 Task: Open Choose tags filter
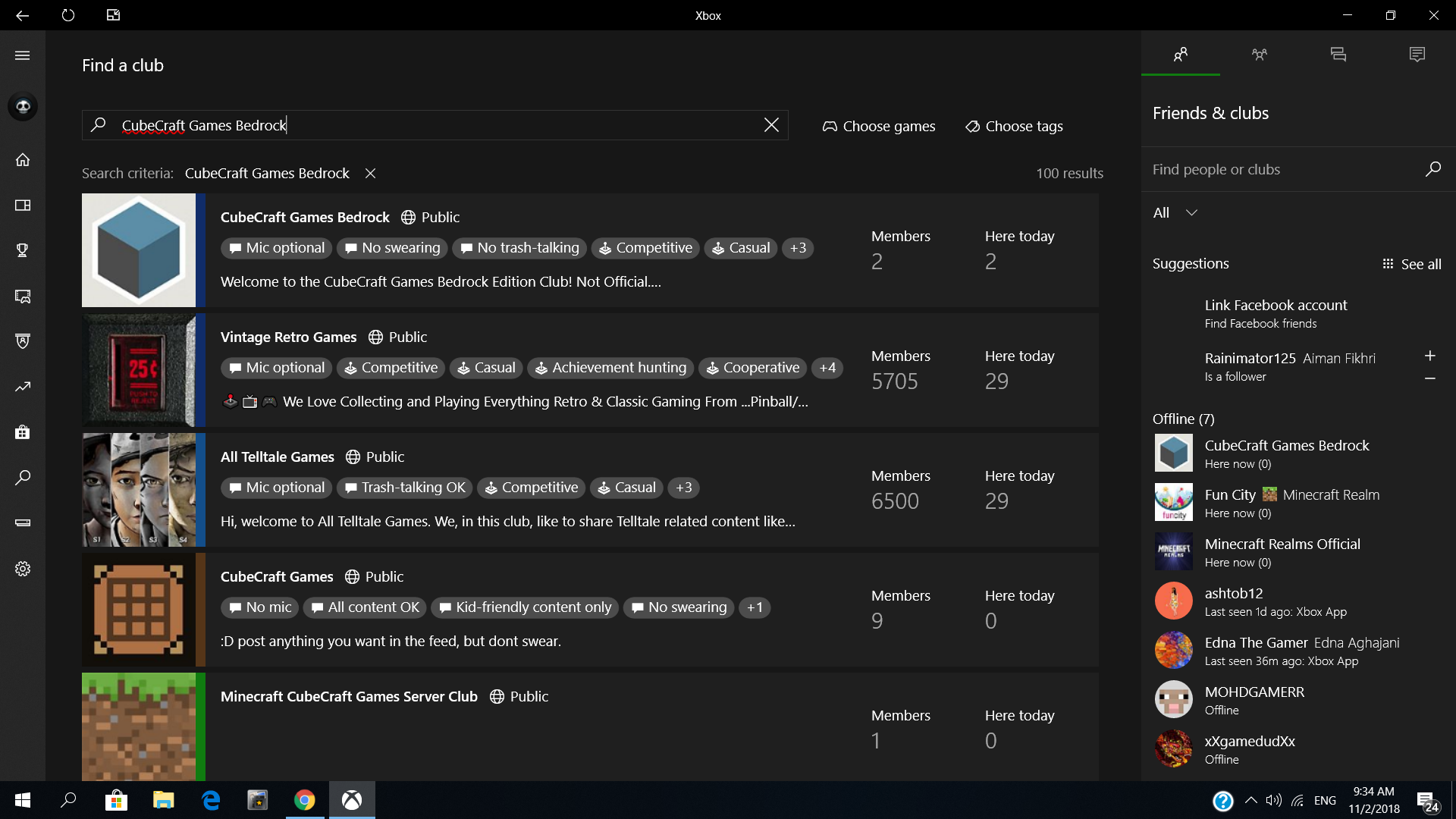coord(1014,127)
